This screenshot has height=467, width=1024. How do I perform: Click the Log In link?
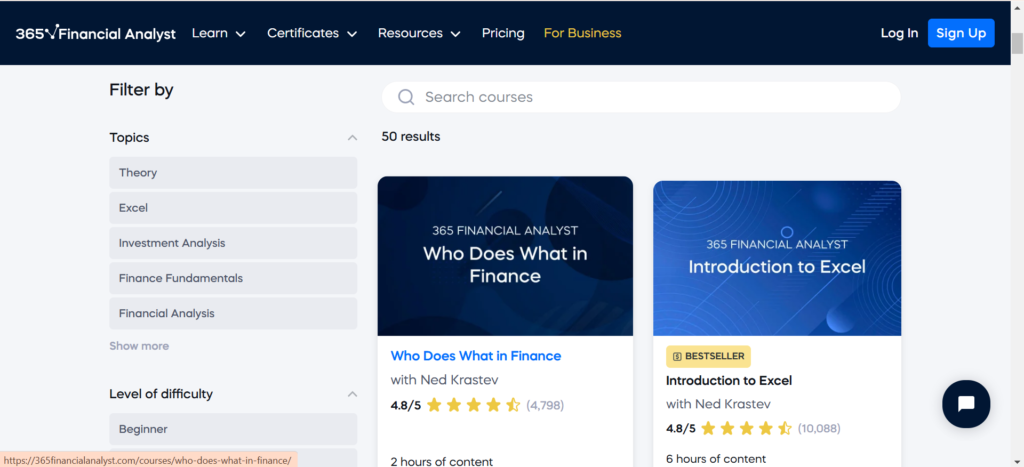click(x=899, y=33)
